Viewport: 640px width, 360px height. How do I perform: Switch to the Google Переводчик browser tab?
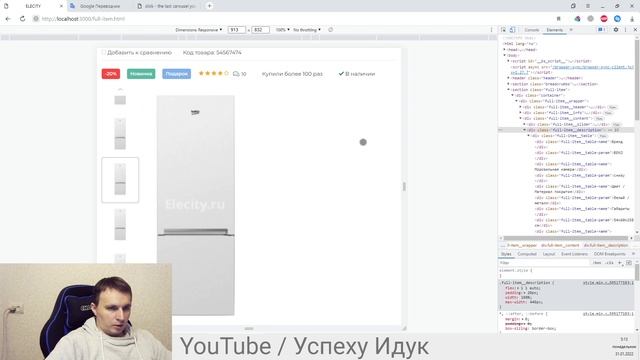pos(100,6)
